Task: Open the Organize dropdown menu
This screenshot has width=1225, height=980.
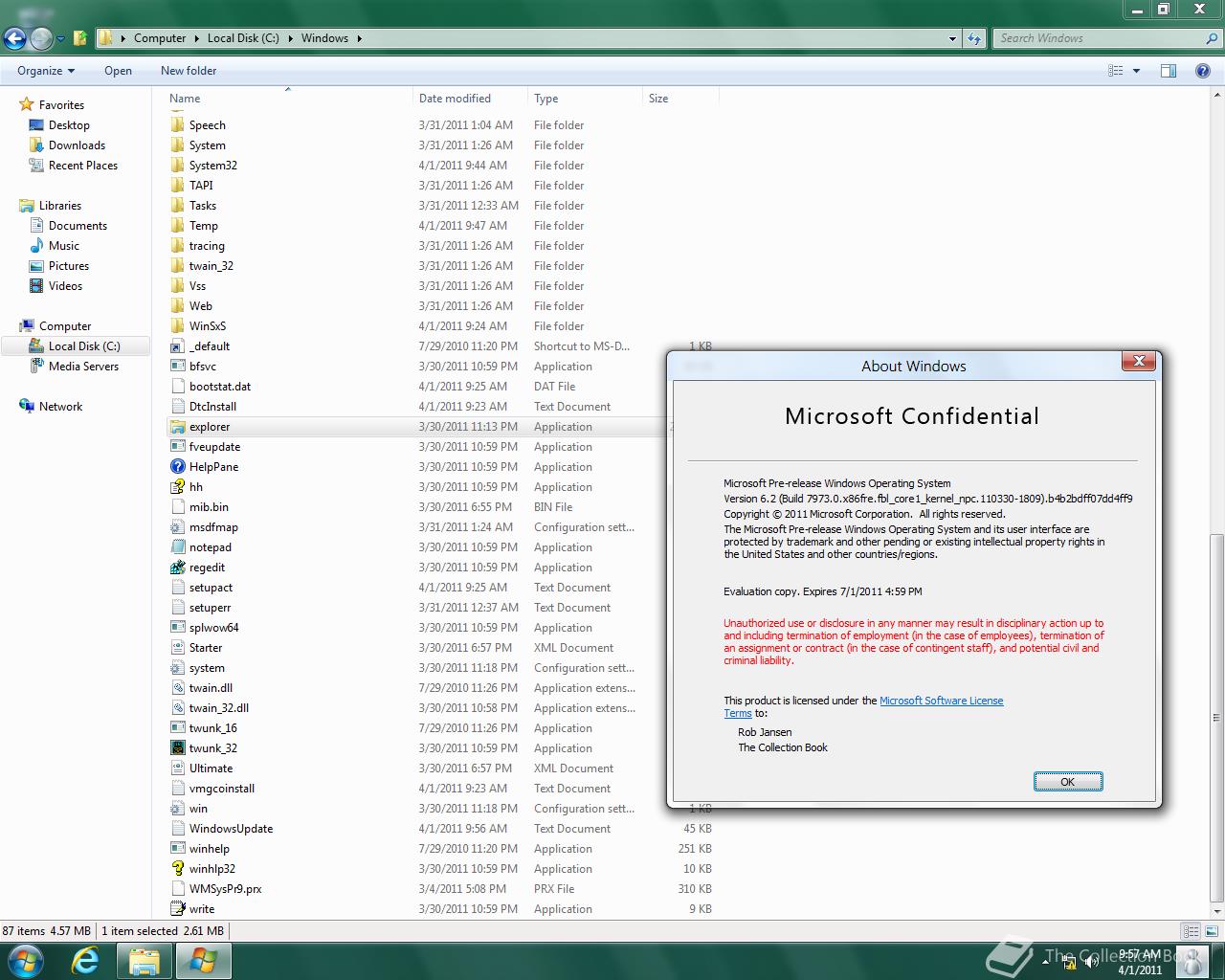Action: click(46, 71)
